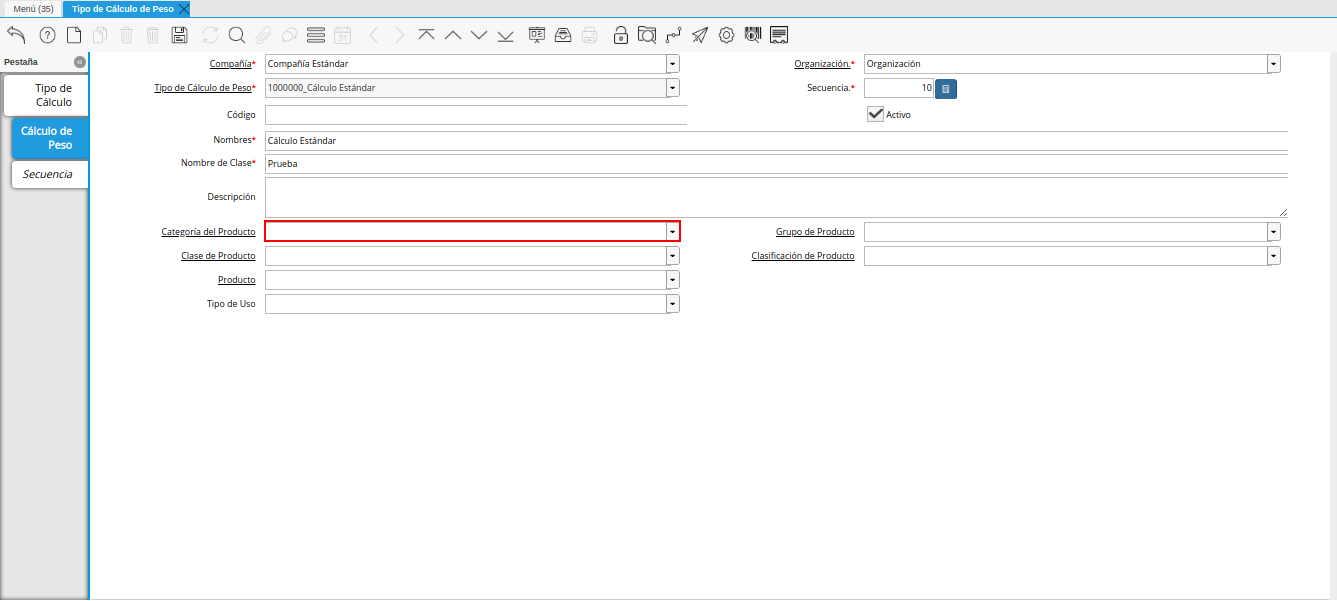Click the first trash delete icon

click(126, 35)
